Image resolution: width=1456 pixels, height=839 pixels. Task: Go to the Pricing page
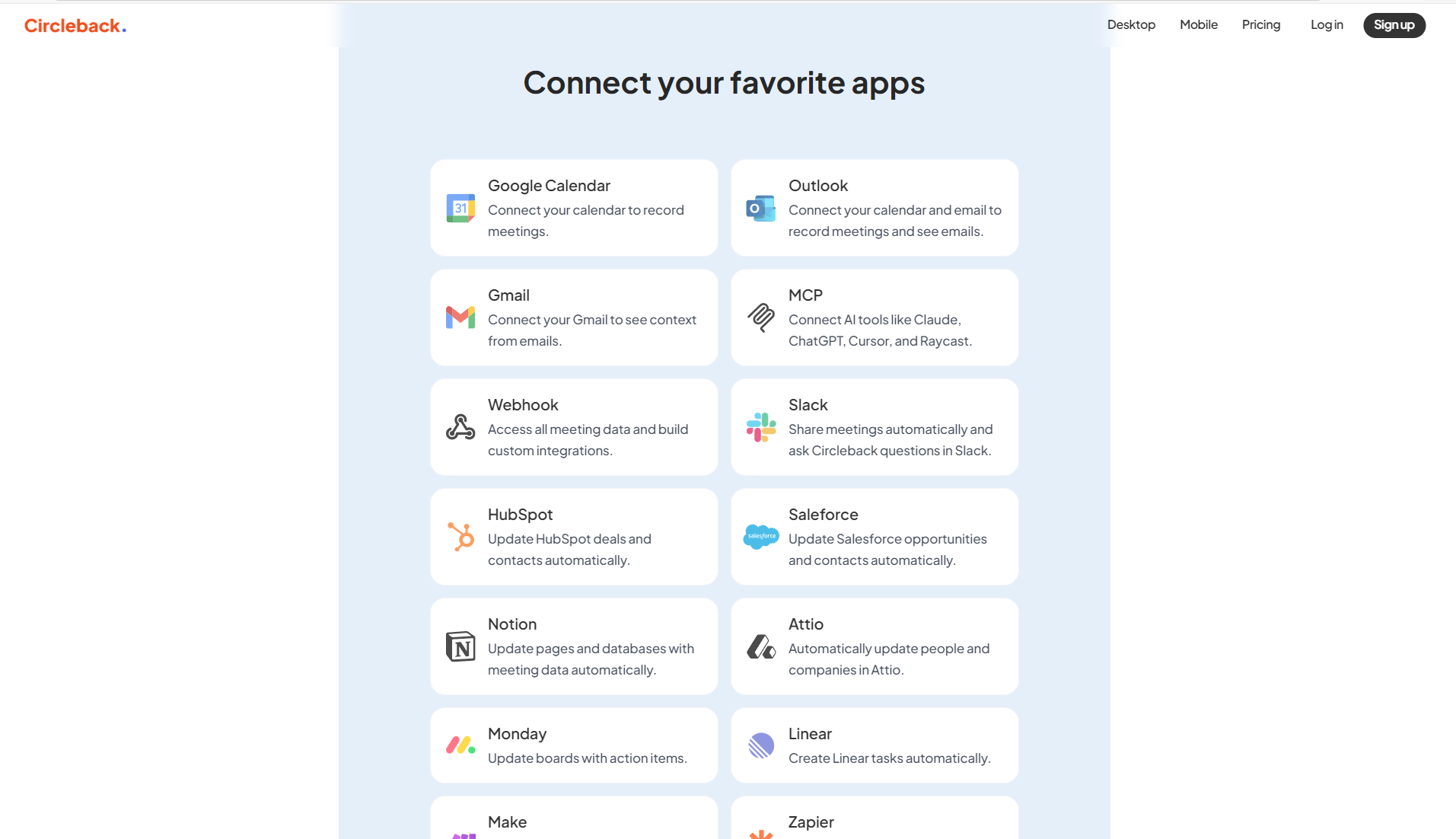tap(1261, 25)
